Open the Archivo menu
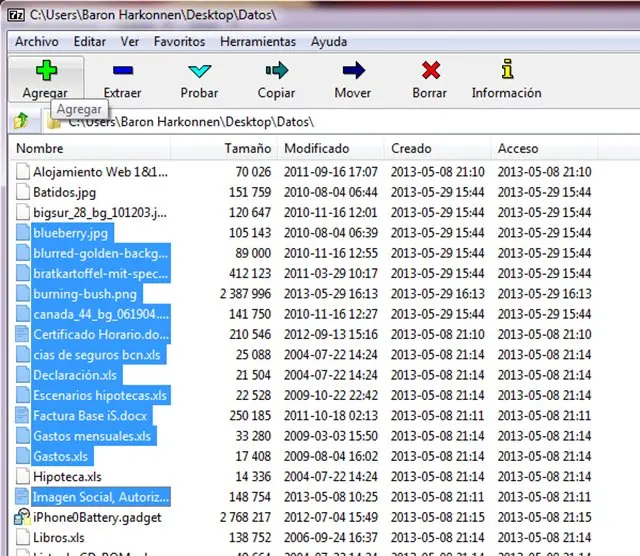 [x=36, y=42]
